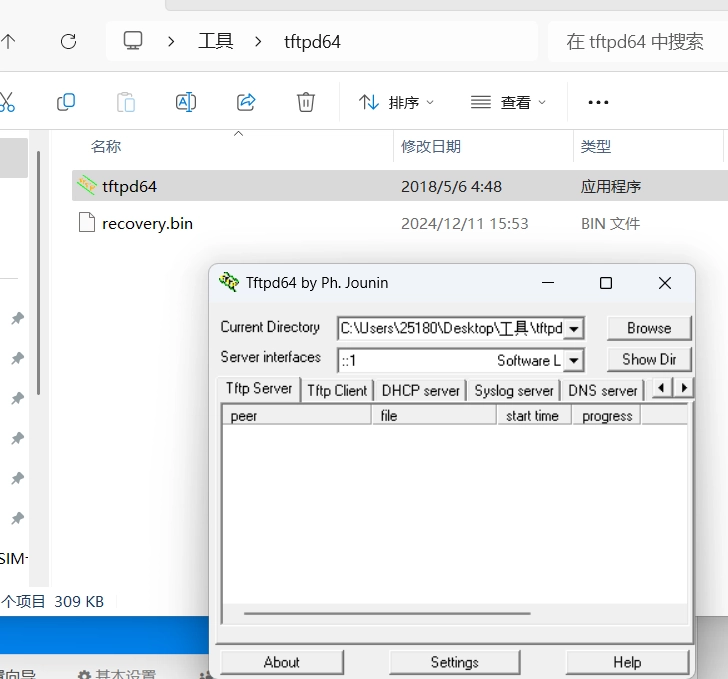This screenshot has width=728, height=679.
Task: Open the Current Directory dropdown arrow
Action: click(574, 329)
